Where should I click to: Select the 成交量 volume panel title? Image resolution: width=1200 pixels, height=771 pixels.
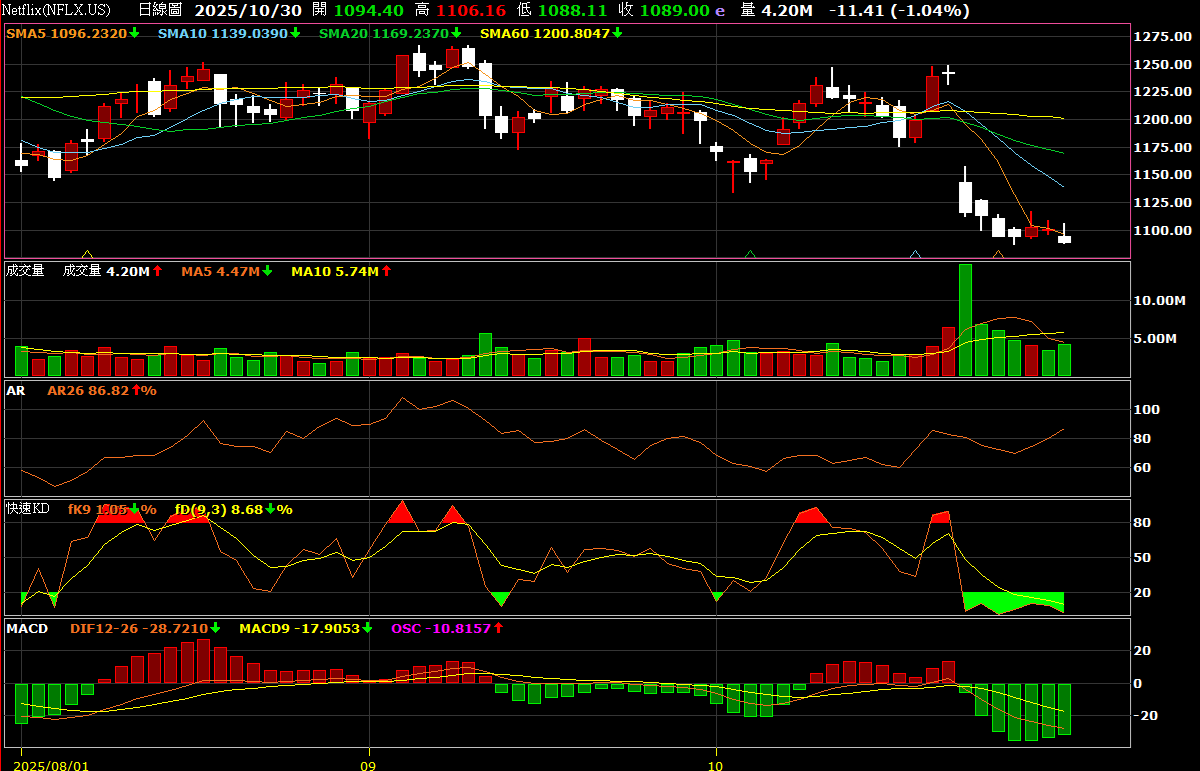tap(25, 271)
